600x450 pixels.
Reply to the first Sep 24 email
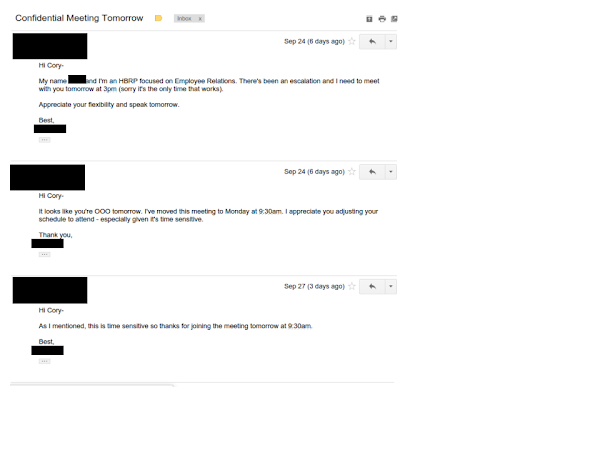point(372,41)
